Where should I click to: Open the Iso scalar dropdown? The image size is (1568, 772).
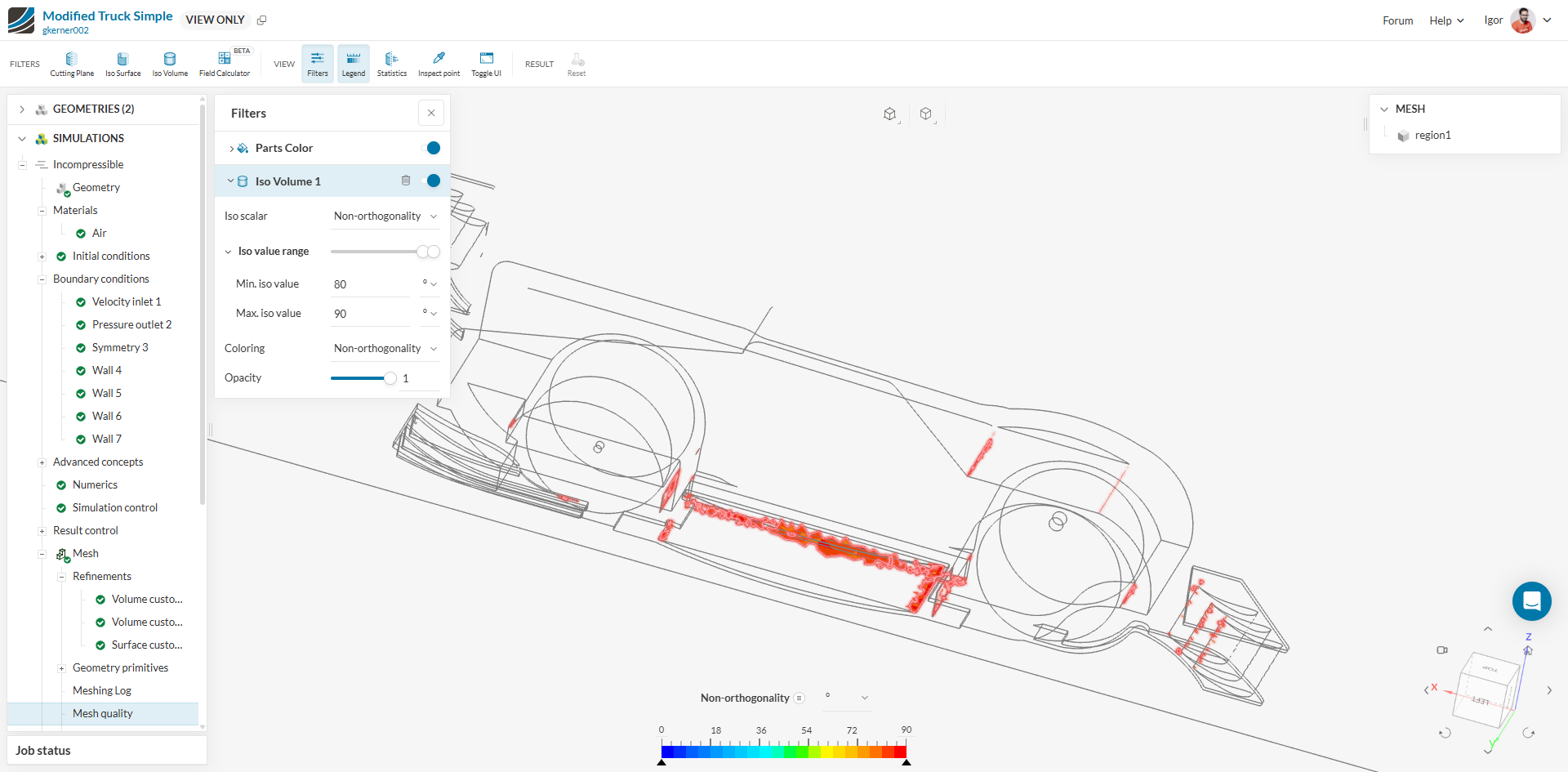[385, 216]
